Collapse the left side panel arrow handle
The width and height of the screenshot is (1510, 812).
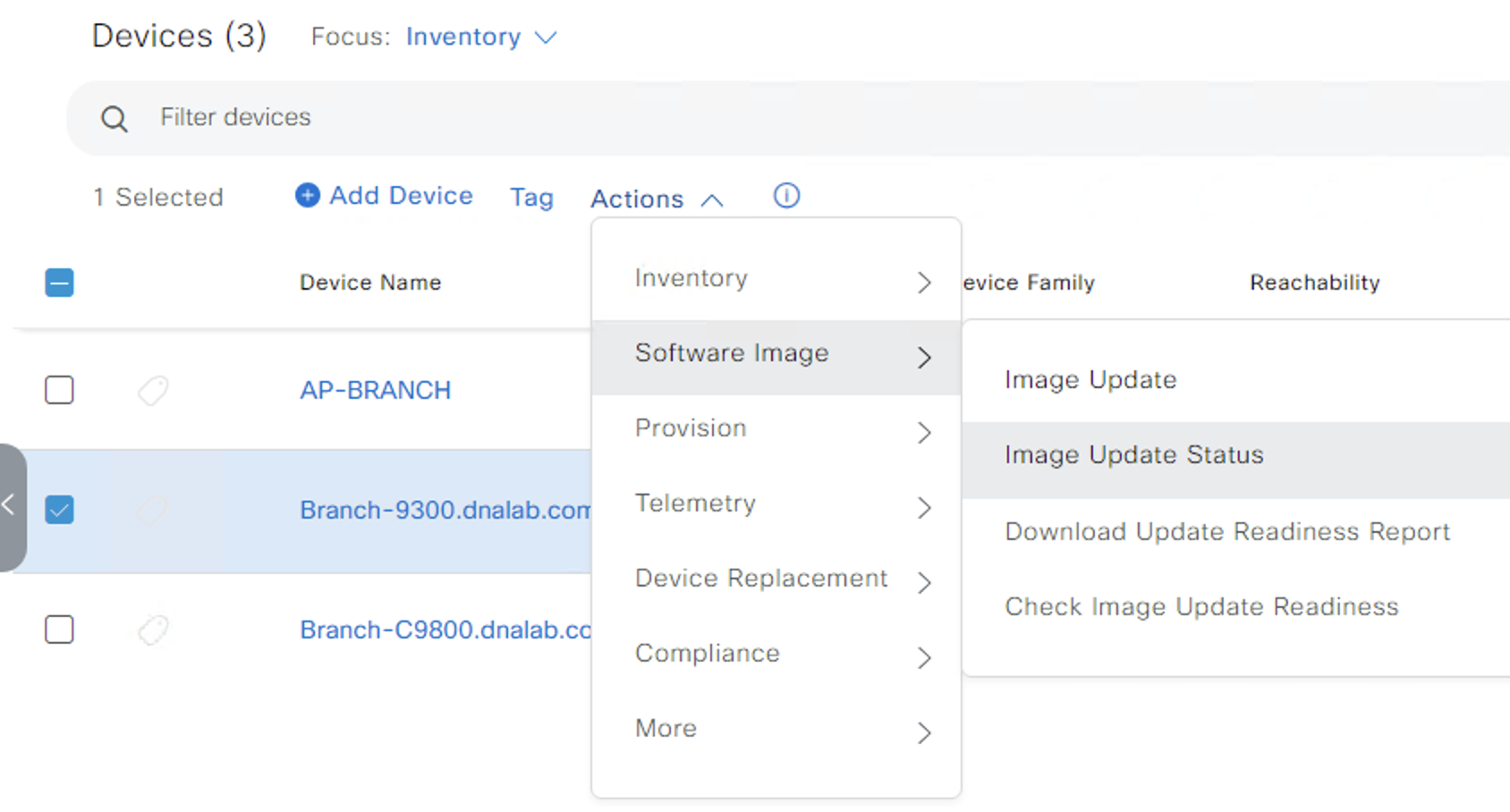[11, 506]
